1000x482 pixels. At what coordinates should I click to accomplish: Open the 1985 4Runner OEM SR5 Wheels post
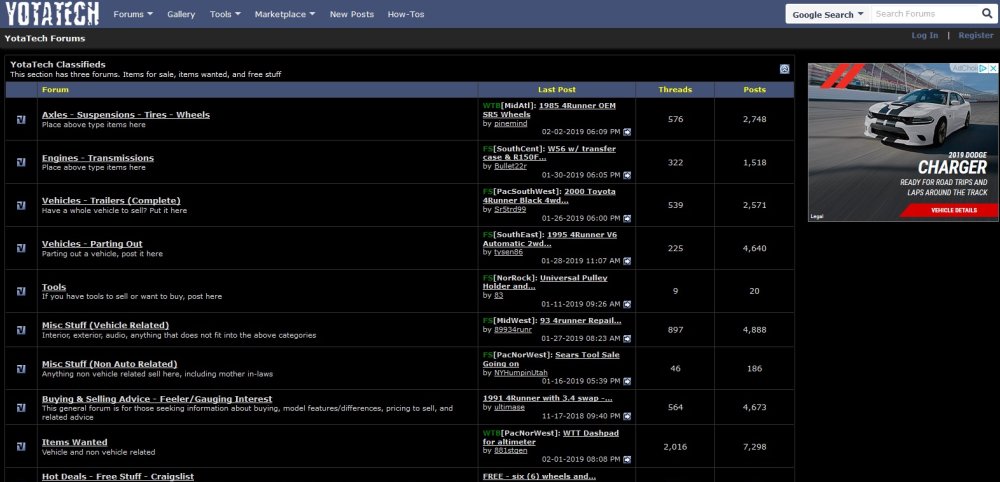pyautogui.click(x=550, y=110)
